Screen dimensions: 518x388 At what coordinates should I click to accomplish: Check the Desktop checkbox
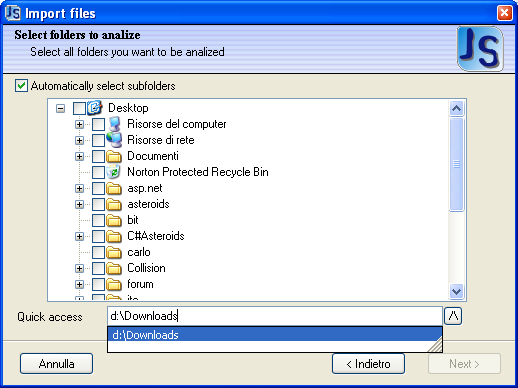79,108
